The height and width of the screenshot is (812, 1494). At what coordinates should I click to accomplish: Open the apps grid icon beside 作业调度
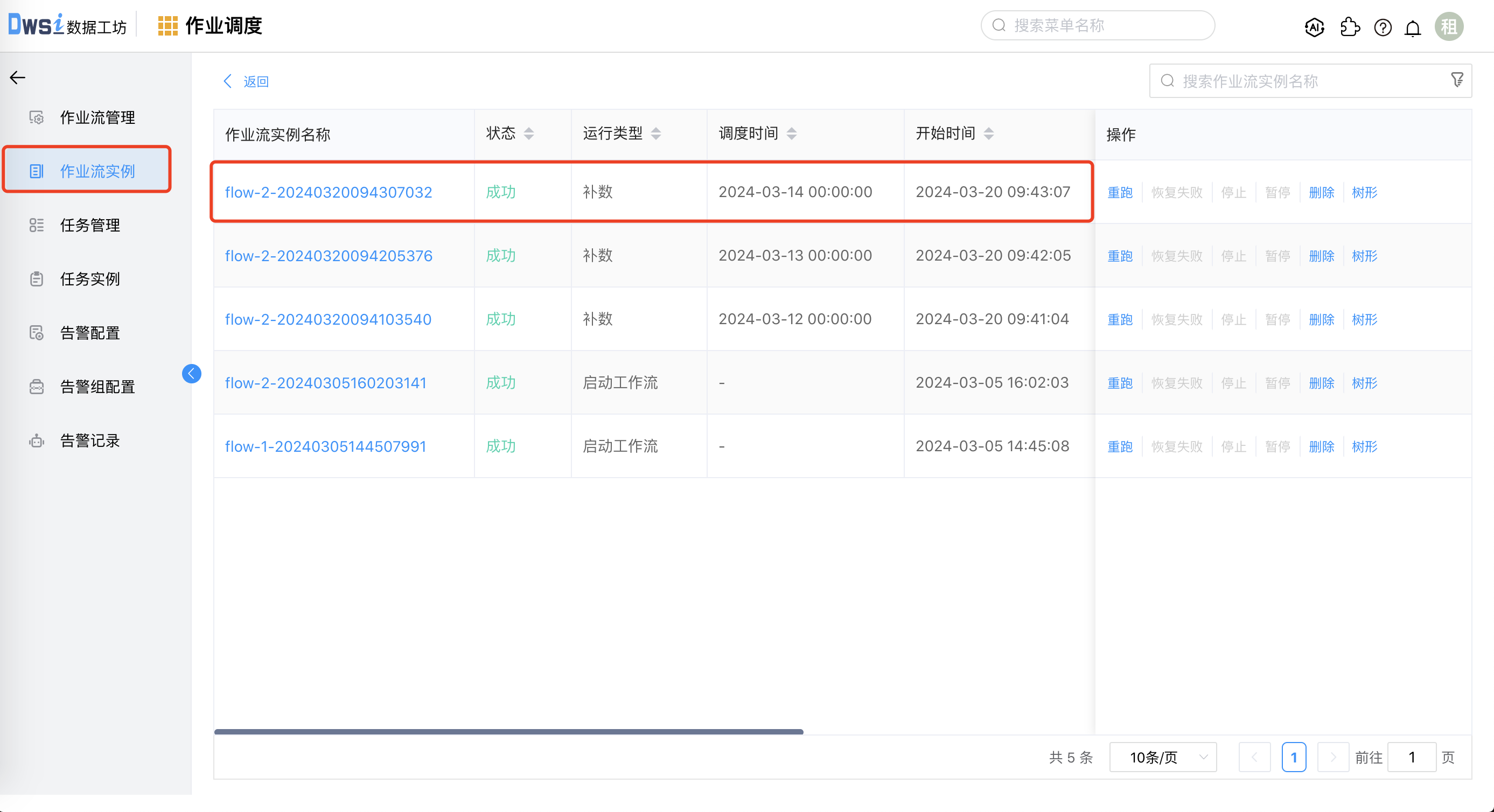pos(167,26)
